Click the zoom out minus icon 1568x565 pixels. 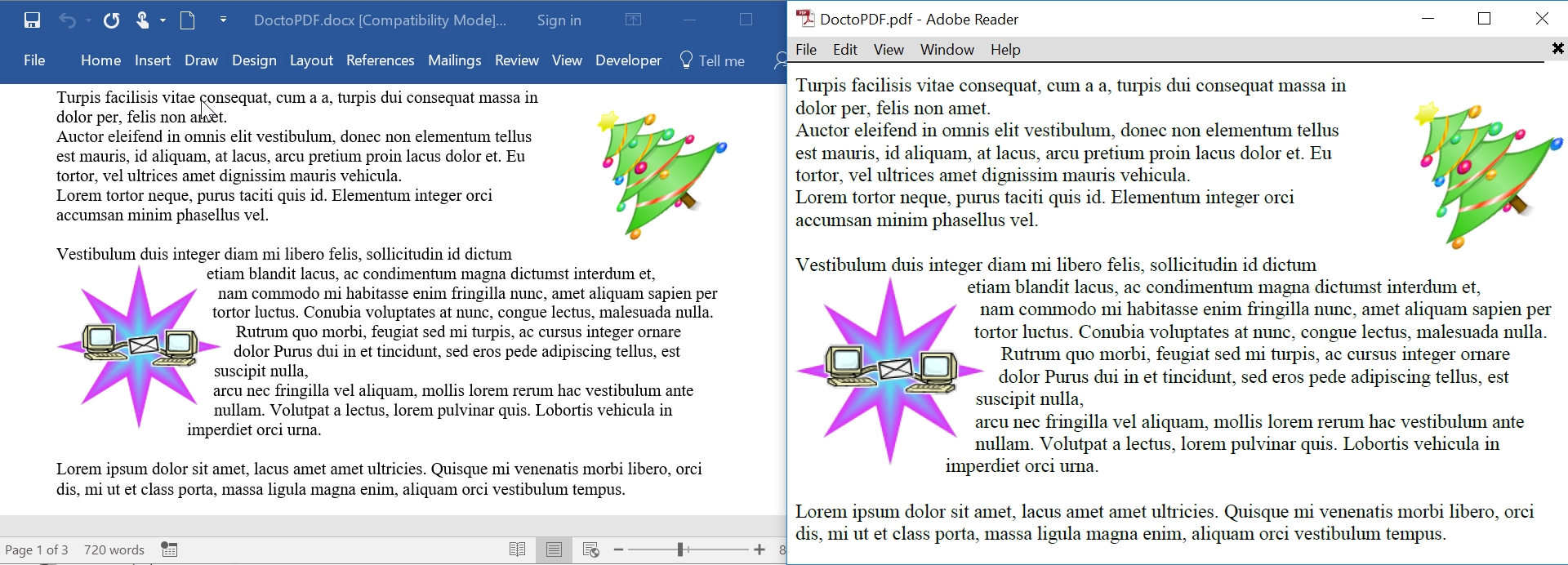click(x=618, y=549)
